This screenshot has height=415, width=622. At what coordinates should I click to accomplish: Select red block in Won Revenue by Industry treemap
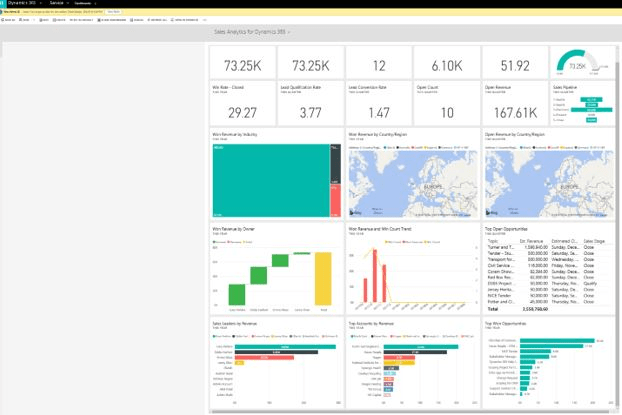335,201
